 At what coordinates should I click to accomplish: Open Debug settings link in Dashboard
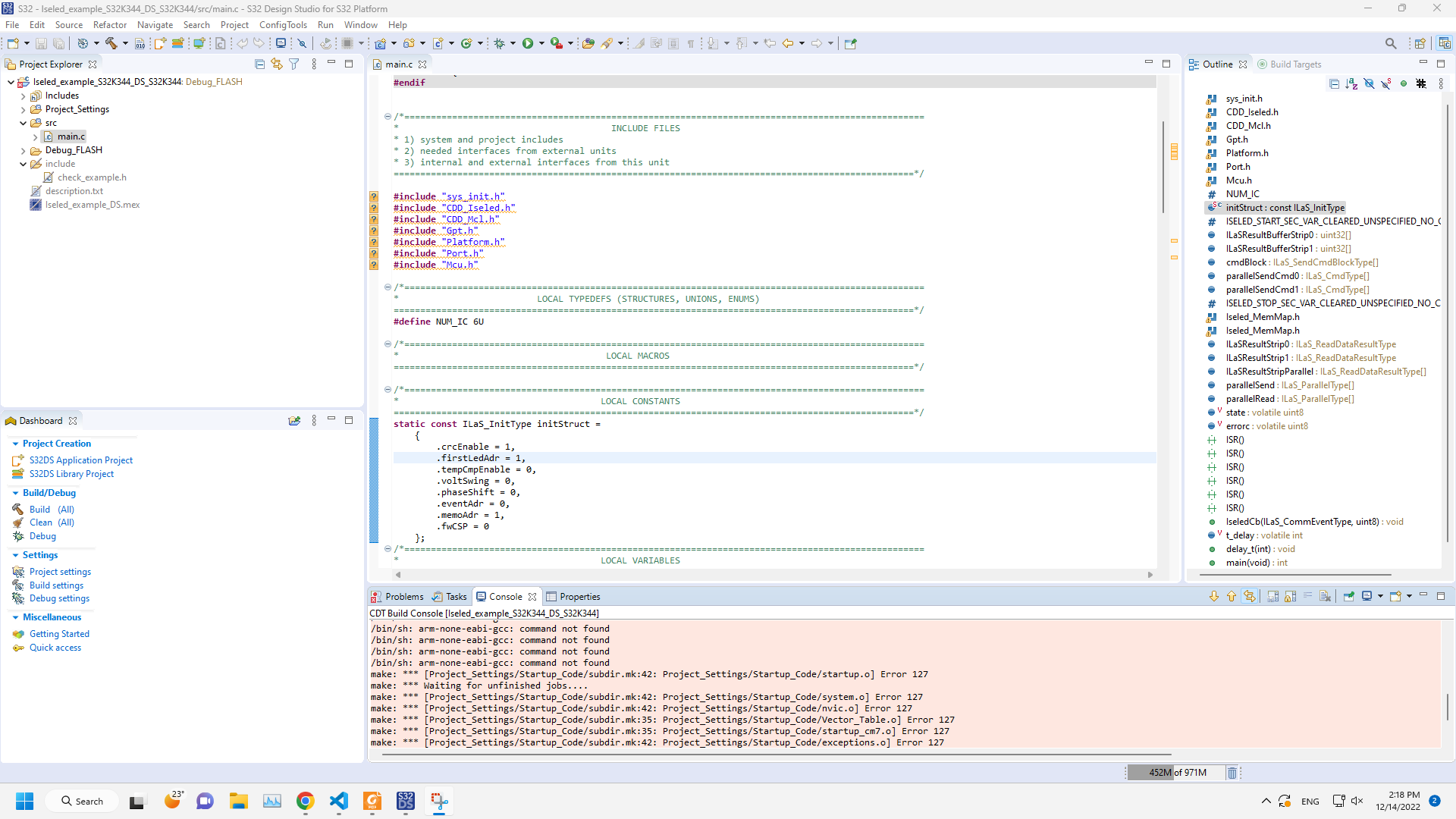pos(59,598)
